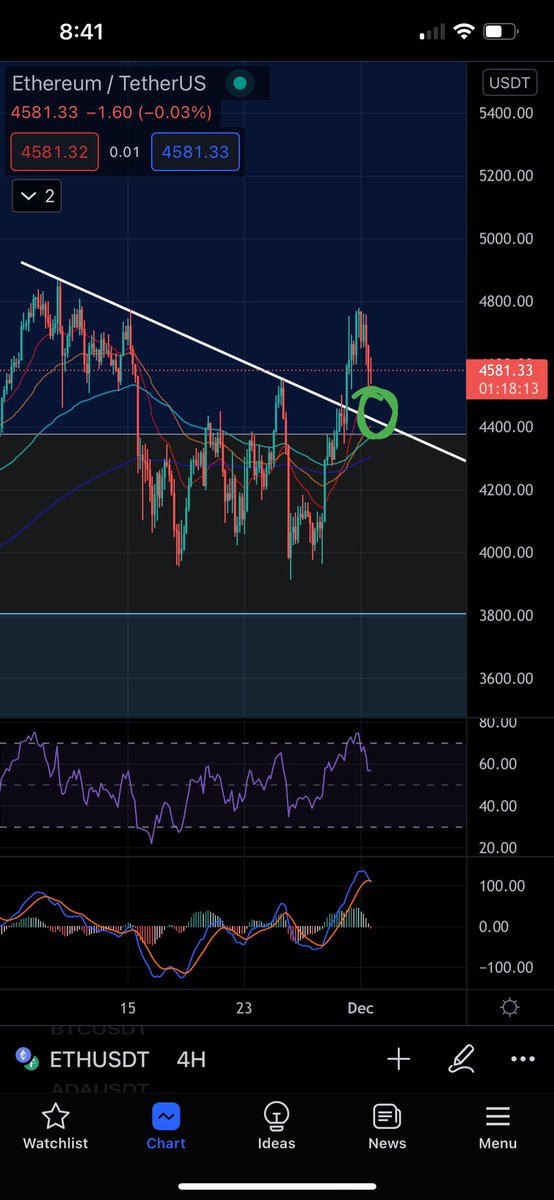Screen dimensions: 554x1200
Task: Open the Ideas tab
Action: tap(277, 1126)
